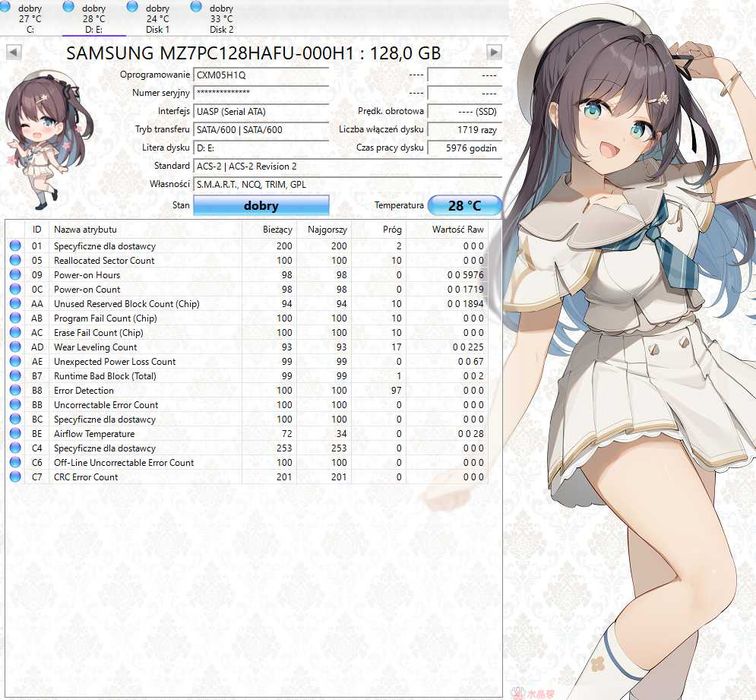Select 'Airflow Temperature' attribute name
756x700 pixels.
[94, 434]
